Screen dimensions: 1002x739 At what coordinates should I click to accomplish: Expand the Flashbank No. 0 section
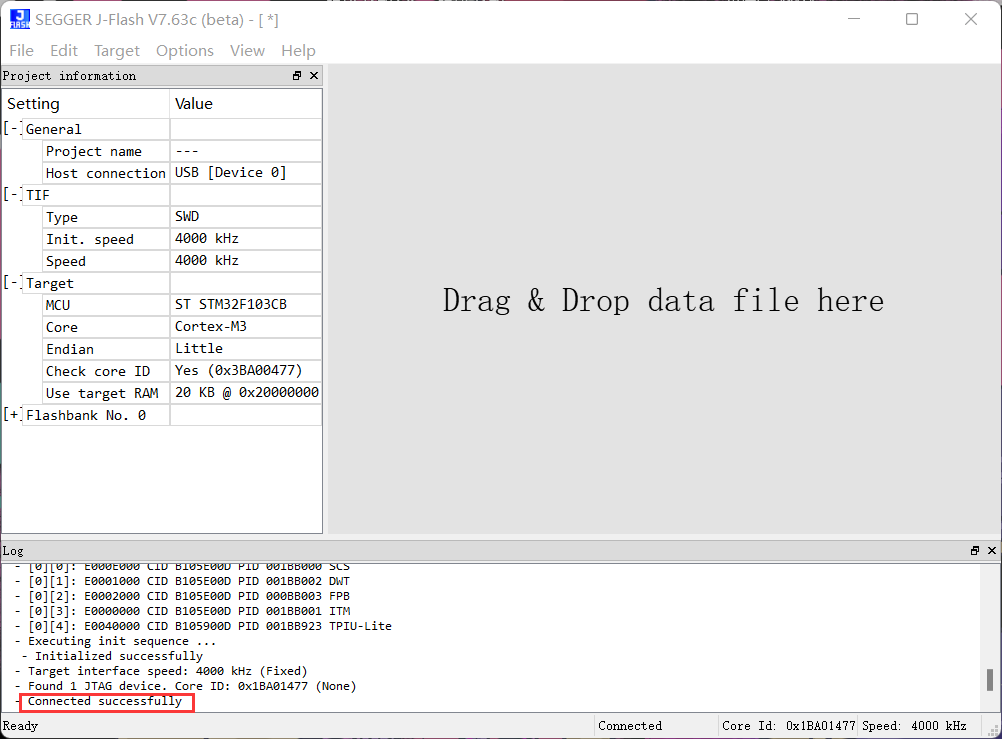click(11, 414)
